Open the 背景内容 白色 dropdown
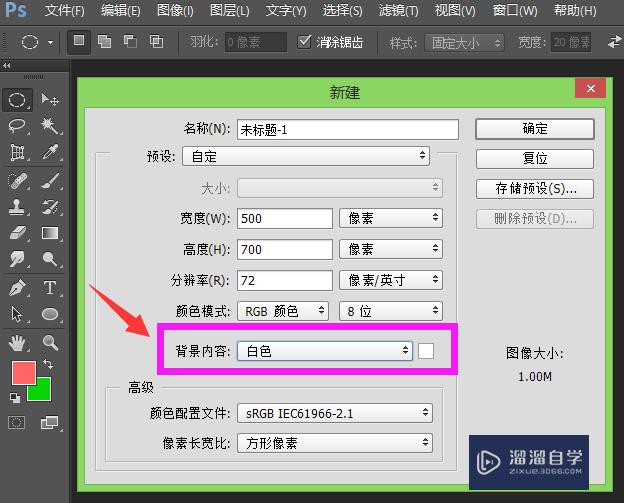Image resolution: width=624 pixels, height=503 pixels. point(325,351)
